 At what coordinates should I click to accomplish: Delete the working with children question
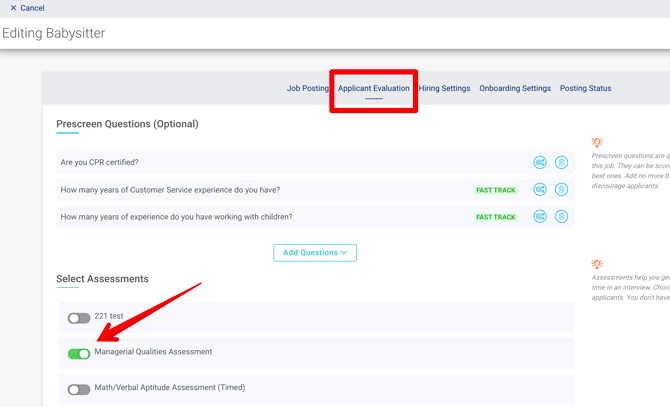point(561,216)
